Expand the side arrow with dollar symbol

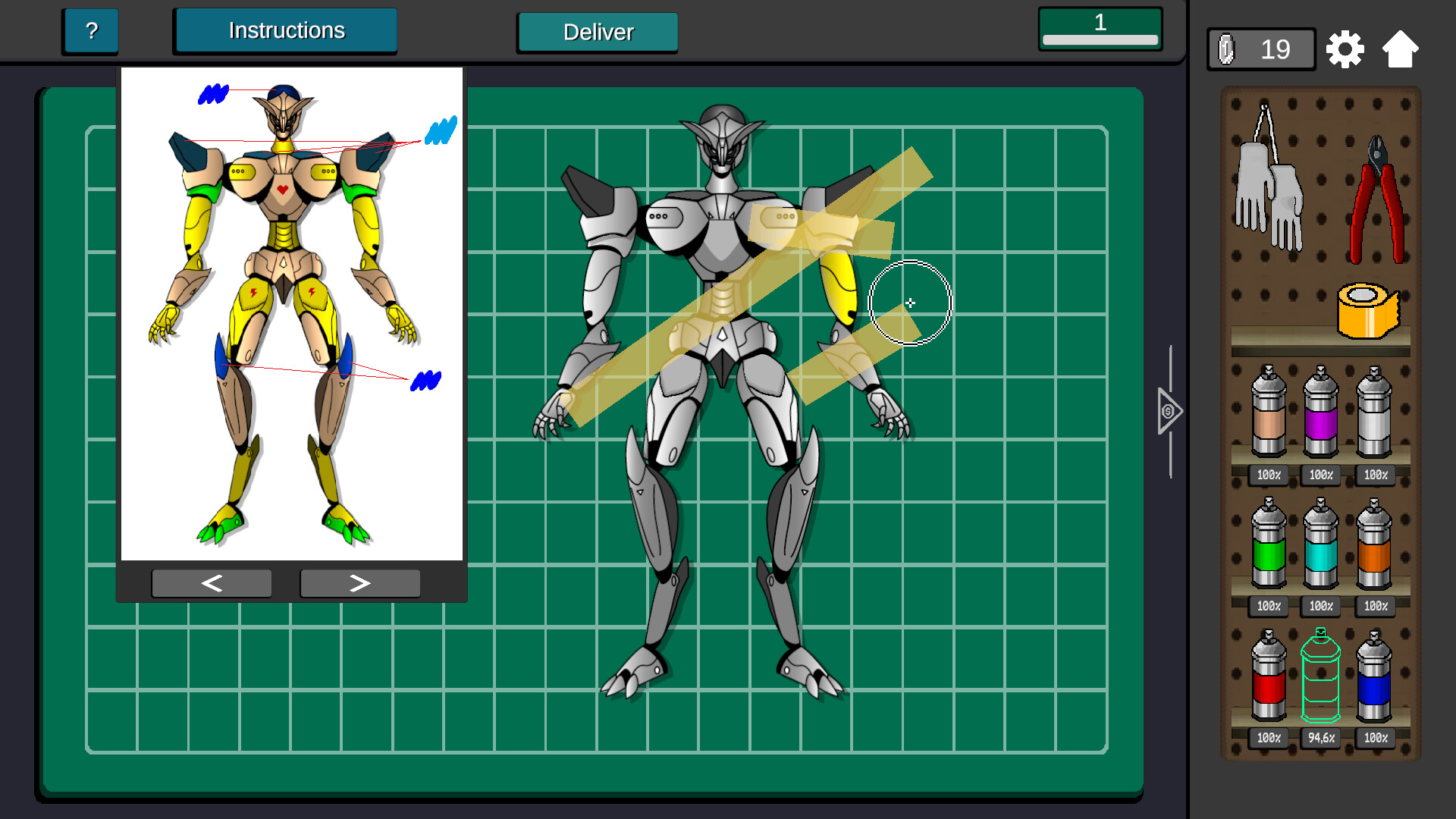(1167, 412)
